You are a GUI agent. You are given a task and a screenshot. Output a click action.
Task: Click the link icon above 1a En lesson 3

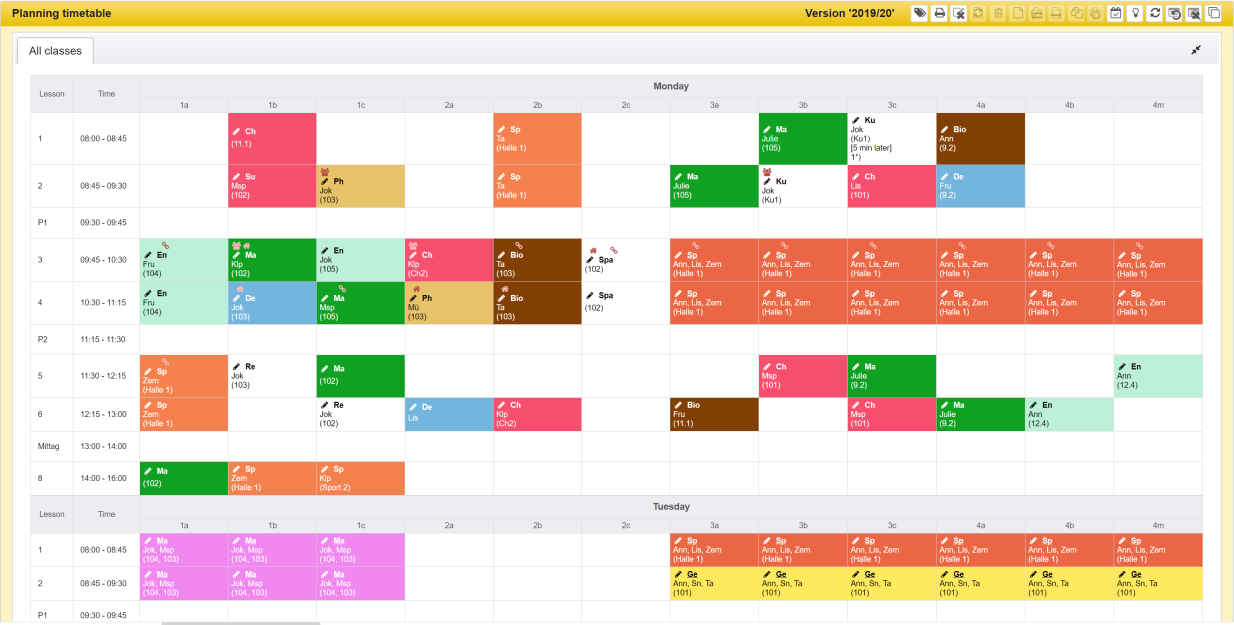click(166, 243)
